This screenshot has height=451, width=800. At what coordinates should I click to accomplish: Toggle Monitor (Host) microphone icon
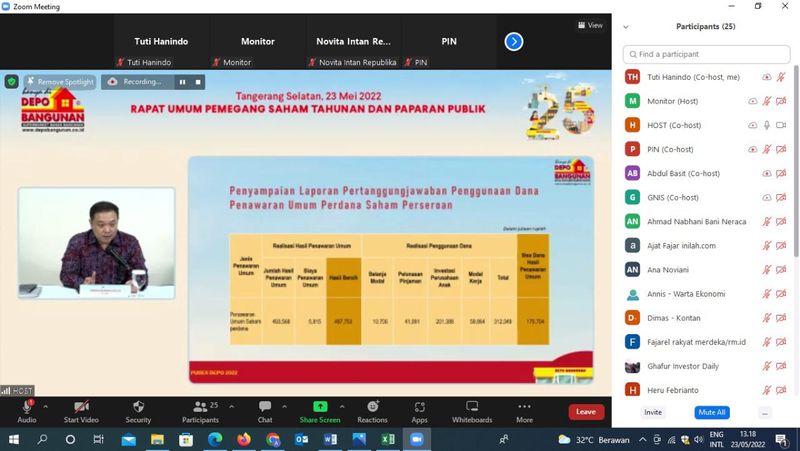click(x=766, y=101)
